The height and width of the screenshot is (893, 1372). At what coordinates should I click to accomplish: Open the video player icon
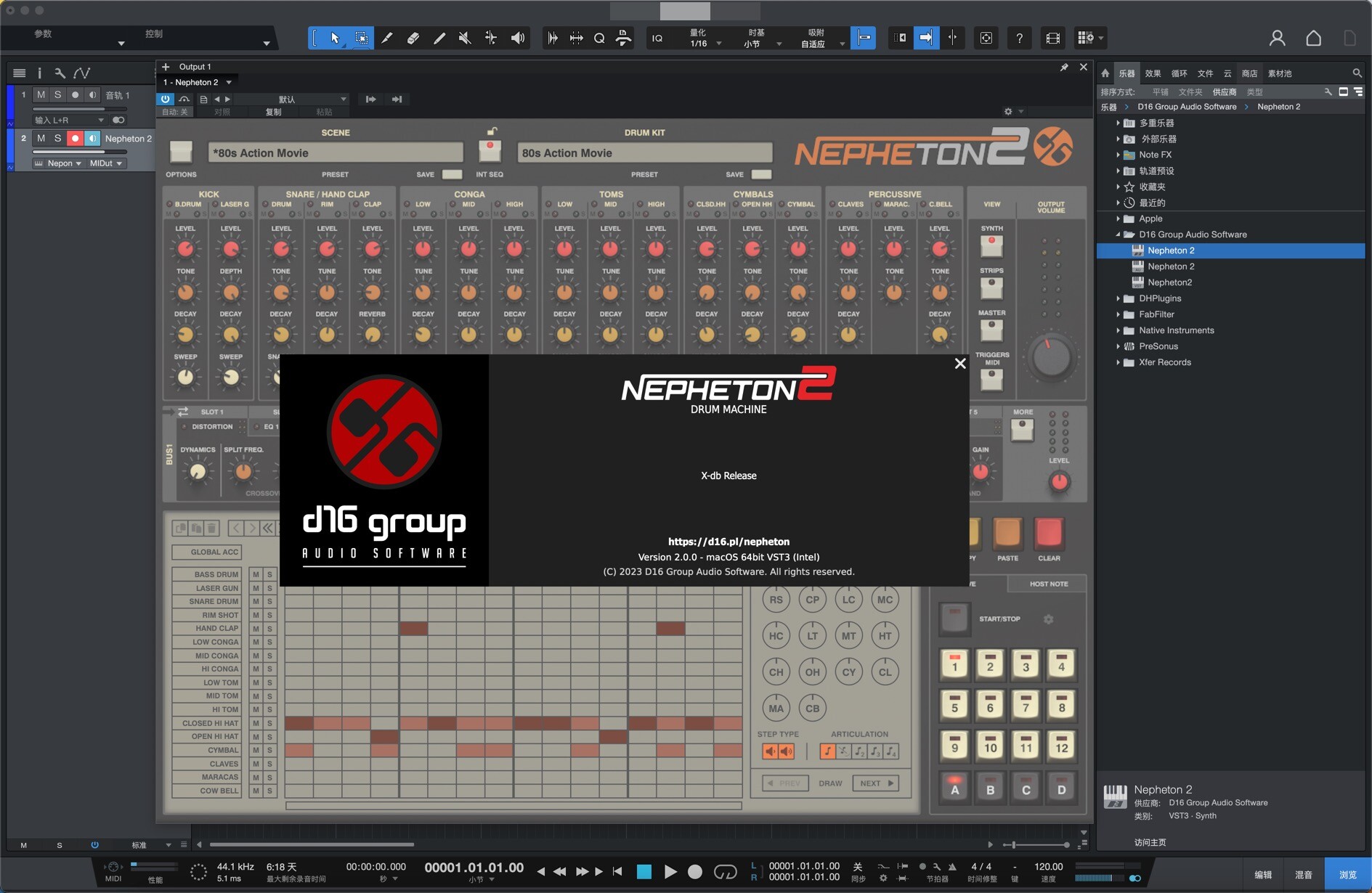pos(1052,38)
